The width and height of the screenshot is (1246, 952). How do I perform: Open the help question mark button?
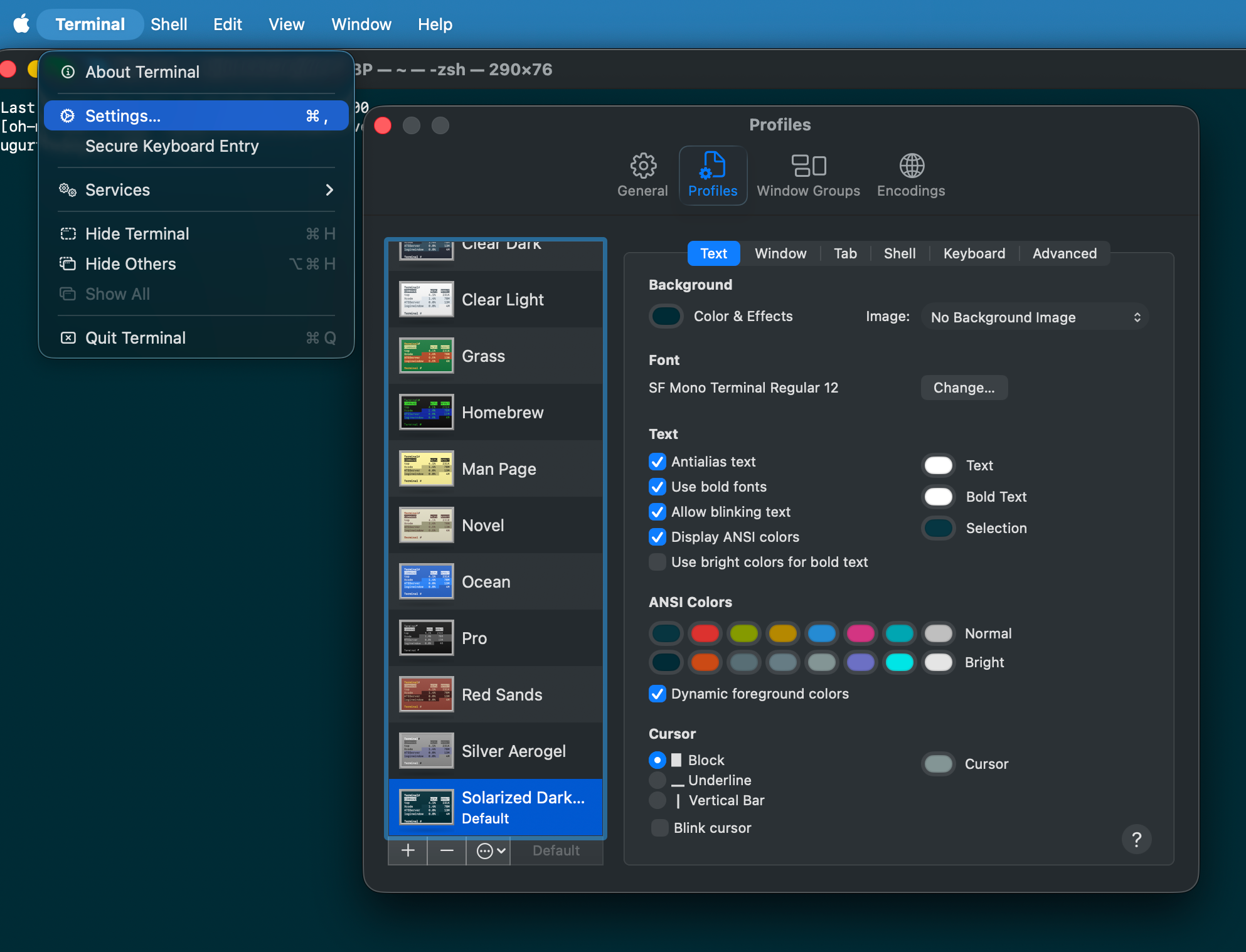click(x=1136, y=840)
